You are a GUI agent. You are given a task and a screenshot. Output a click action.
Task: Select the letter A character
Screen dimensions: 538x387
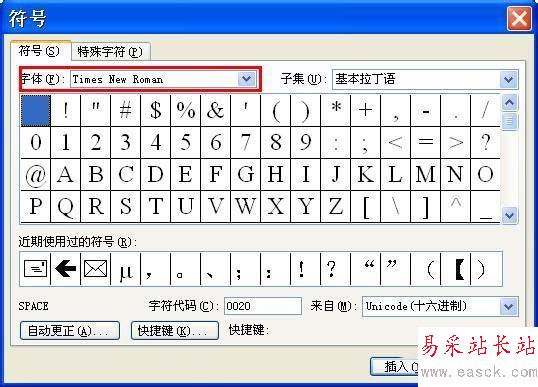[66, 174]
